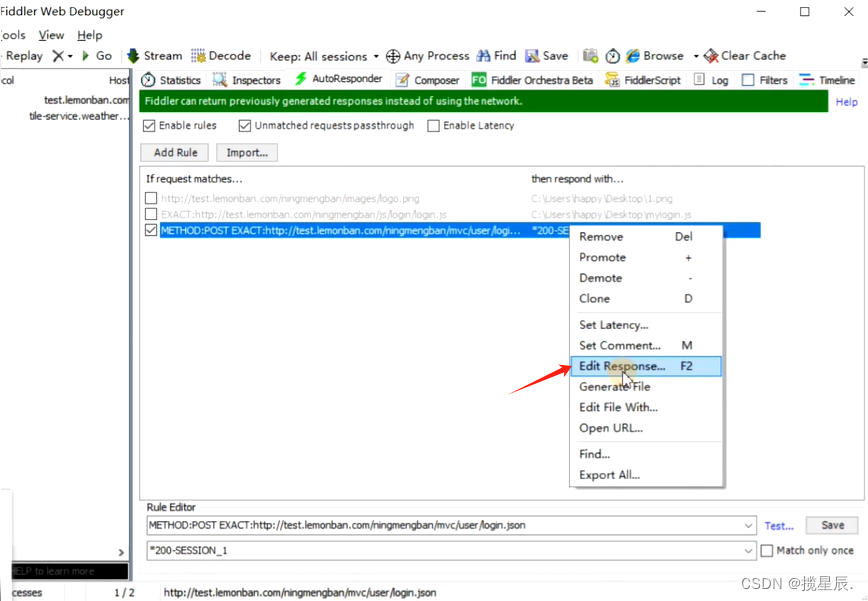
Task: Choose Demote from the context menu
Action: point(646,278)
